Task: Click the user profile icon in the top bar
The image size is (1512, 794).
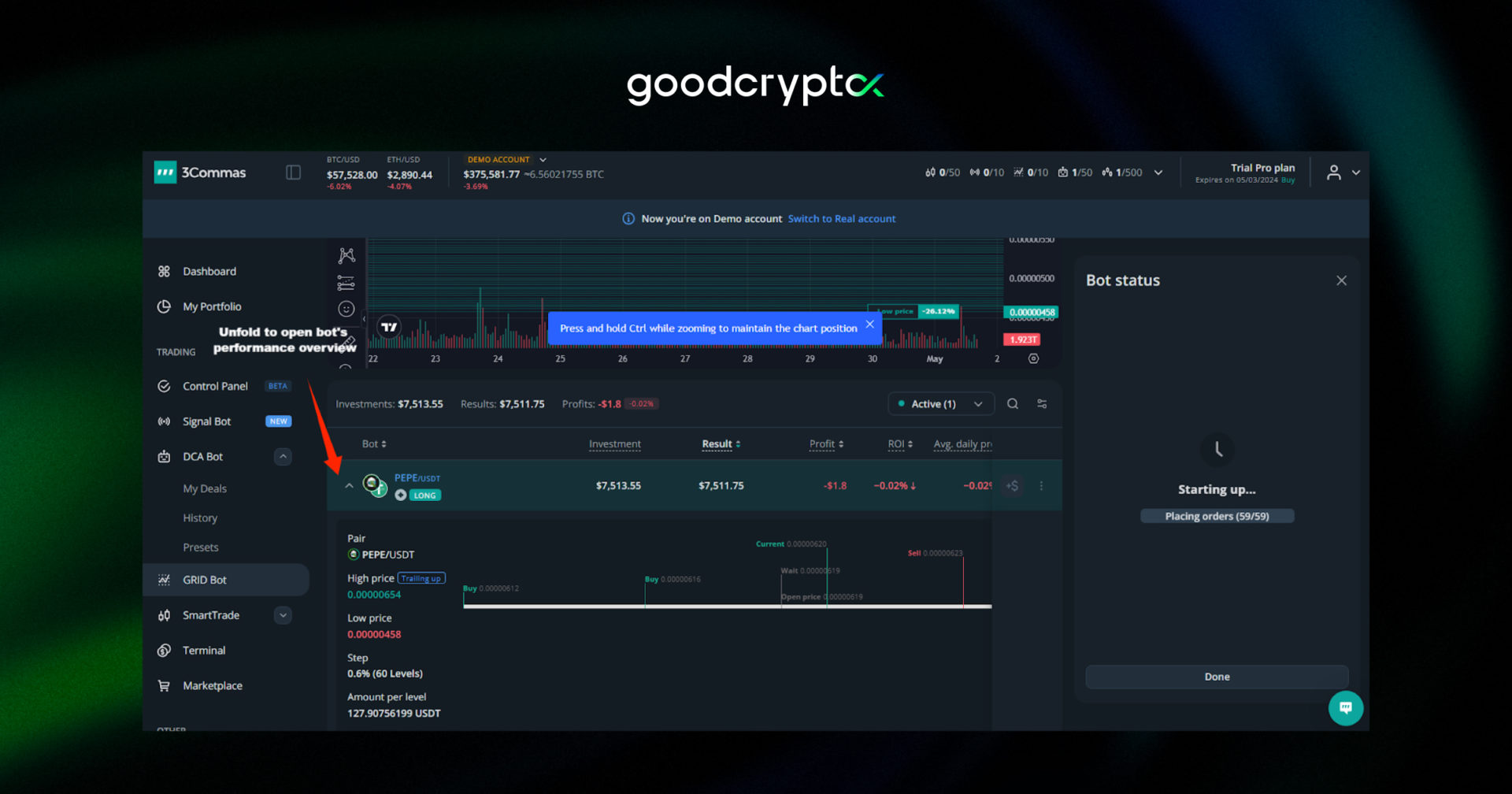Action: [x=1333, y=172]
